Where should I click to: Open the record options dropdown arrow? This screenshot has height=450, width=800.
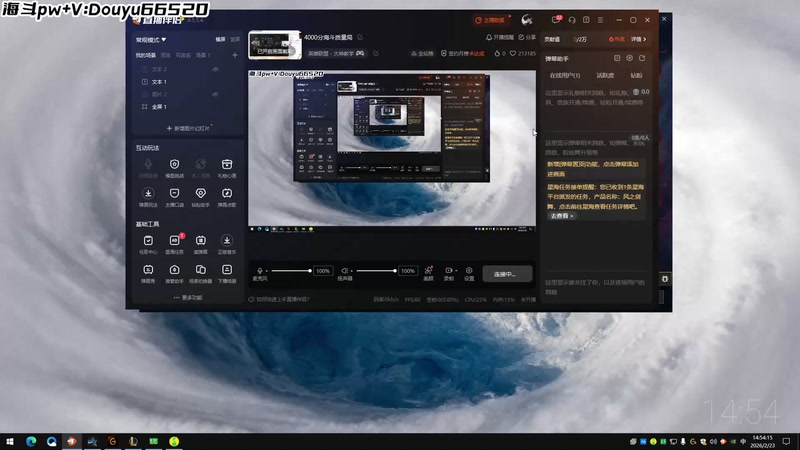click(456, 270)
